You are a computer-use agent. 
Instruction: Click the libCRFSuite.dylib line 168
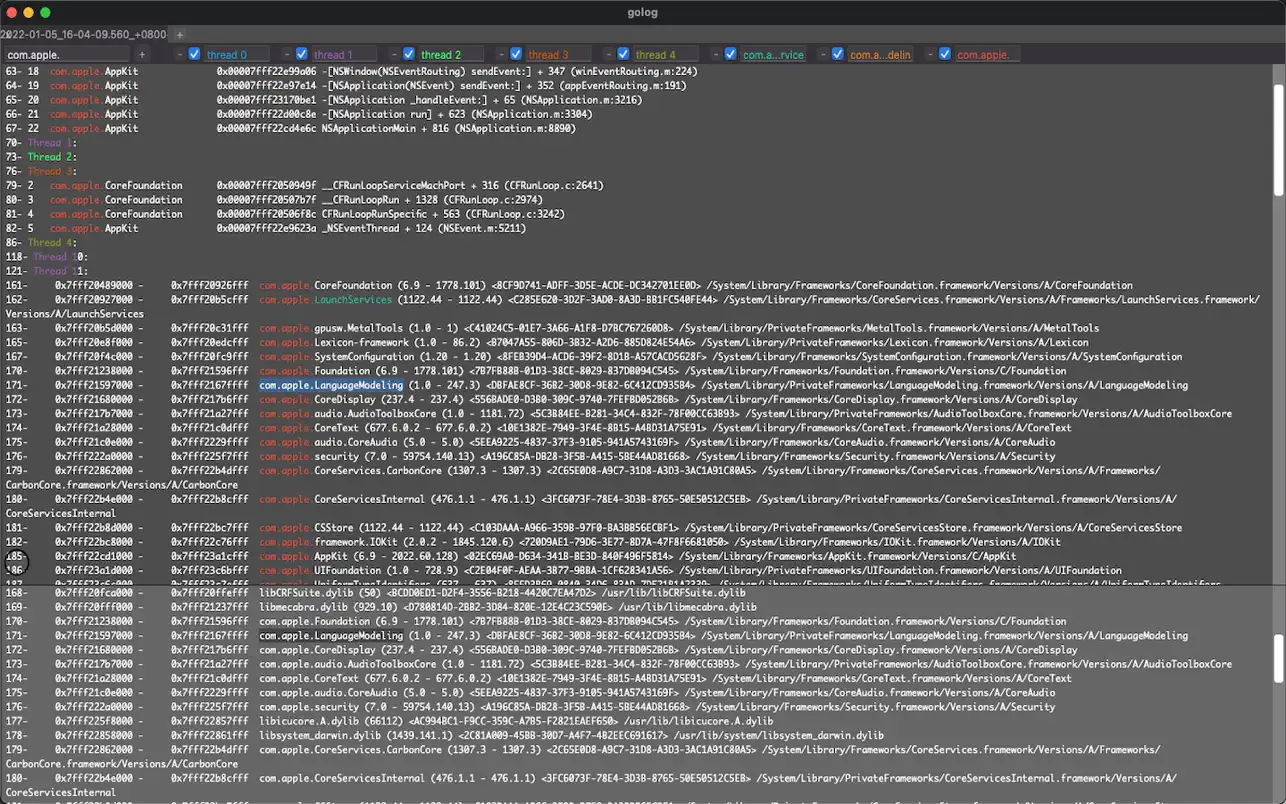pyautogui.click(x=375, y=592)
